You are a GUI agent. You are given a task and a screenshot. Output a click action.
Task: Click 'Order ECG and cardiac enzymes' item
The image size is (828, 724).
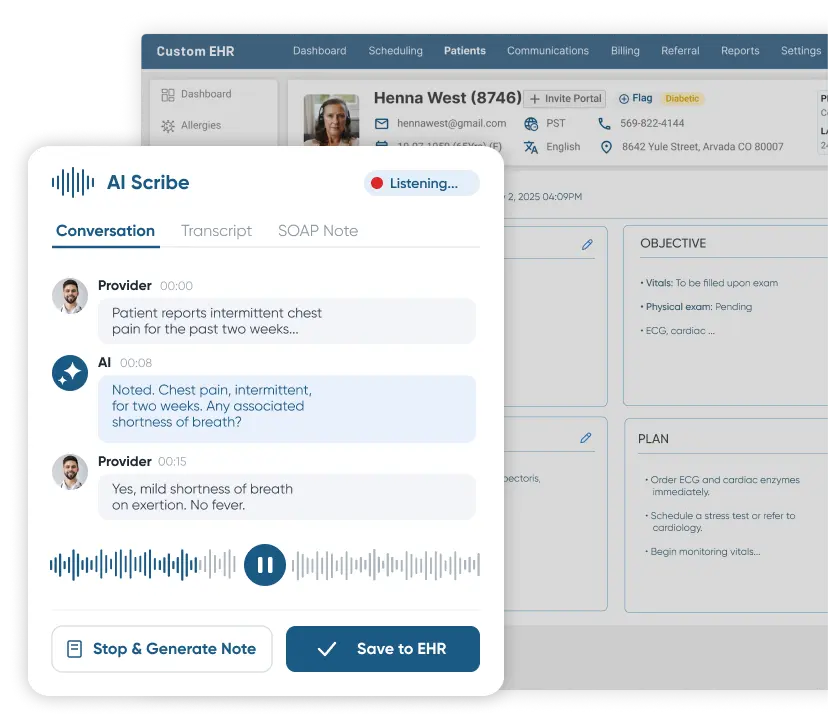722,485
